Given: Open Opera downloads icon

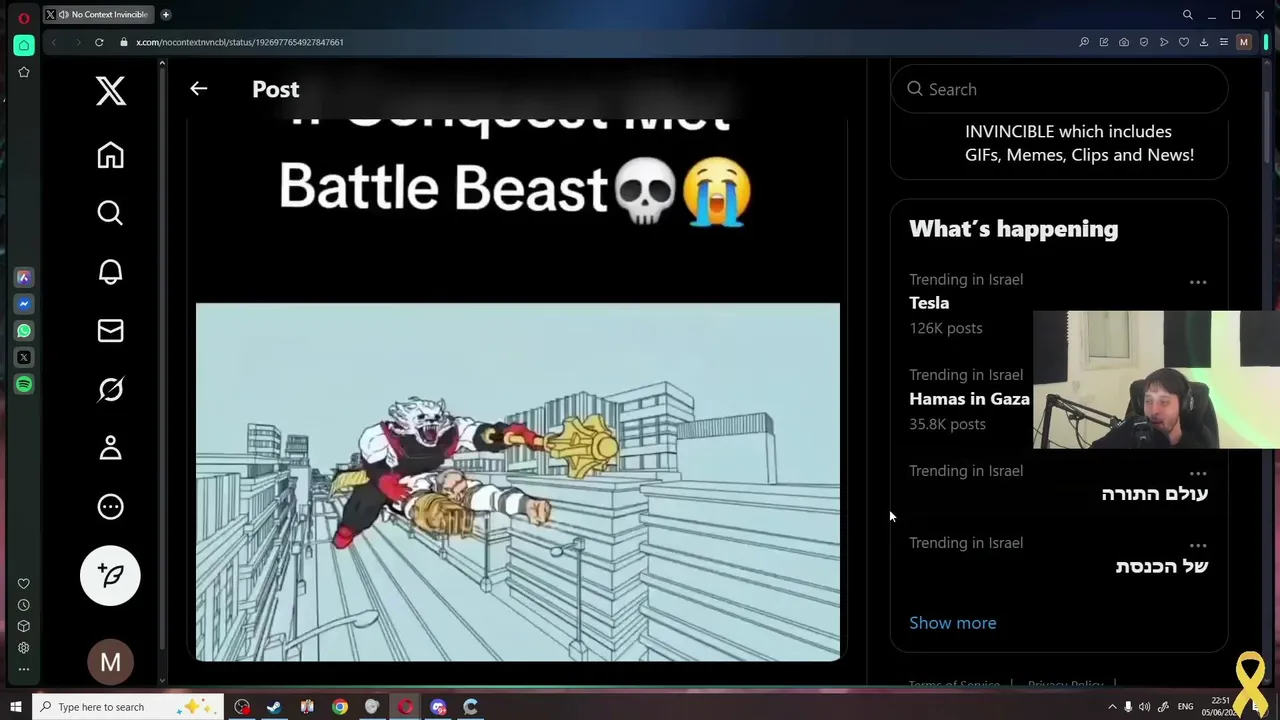Looking at the screenshot, I should click(x=1204, y=42).
